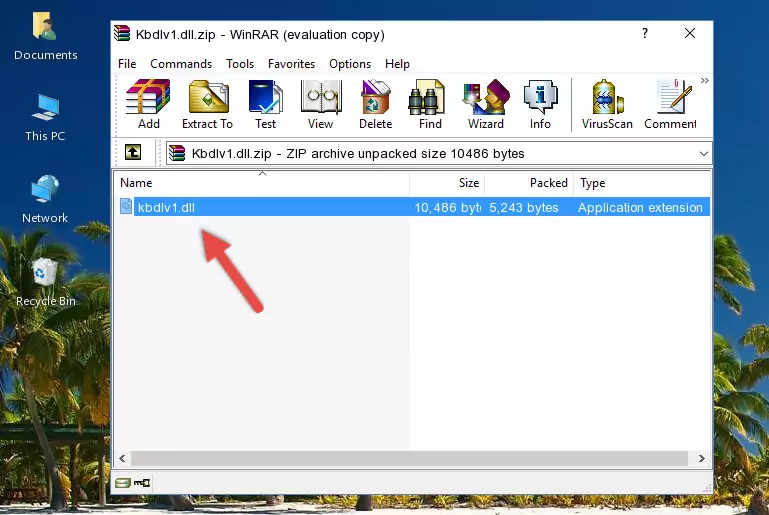Screen dimensions: 769x515
Task: Click the horizontal scrollbar track
Action: point(410,458)
